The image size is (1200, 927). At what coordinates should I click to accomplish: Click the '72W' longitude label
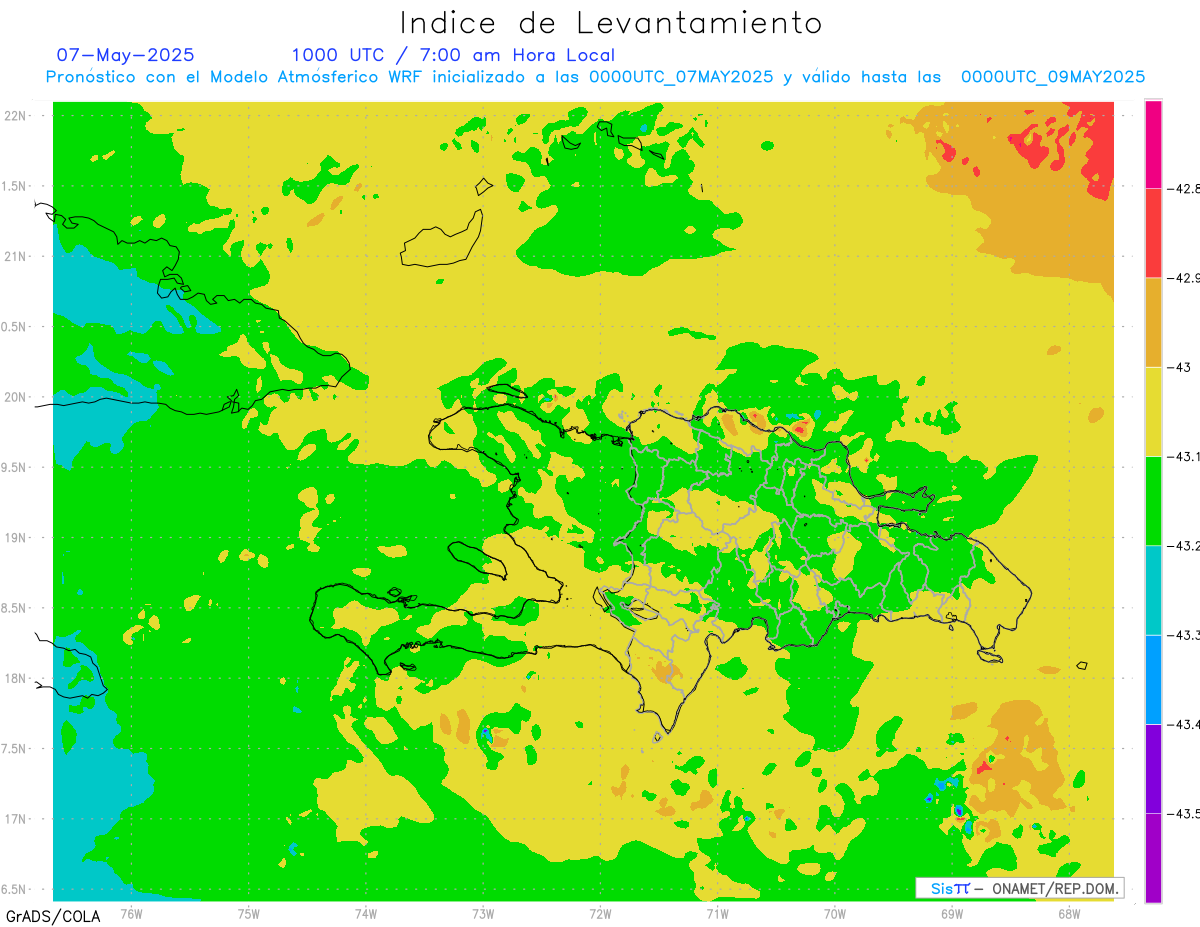tap(600, 913)
